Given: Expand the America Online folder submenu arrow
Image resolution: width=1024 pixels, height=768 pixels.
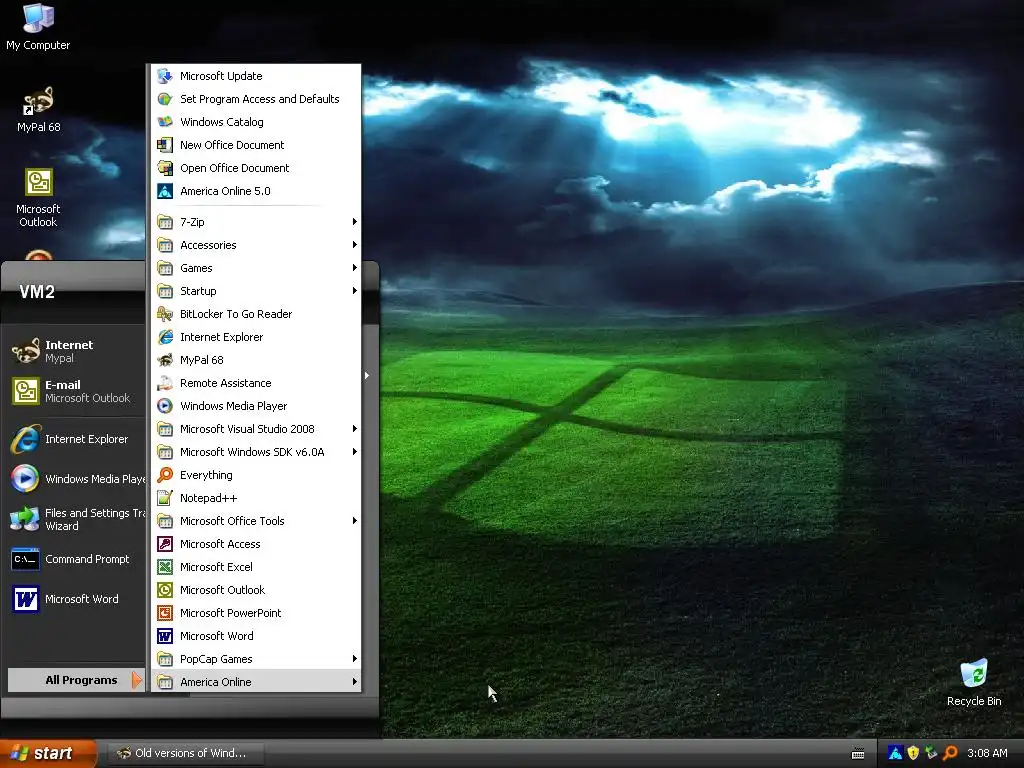Looking at the screenshot, I should point(355,682).
